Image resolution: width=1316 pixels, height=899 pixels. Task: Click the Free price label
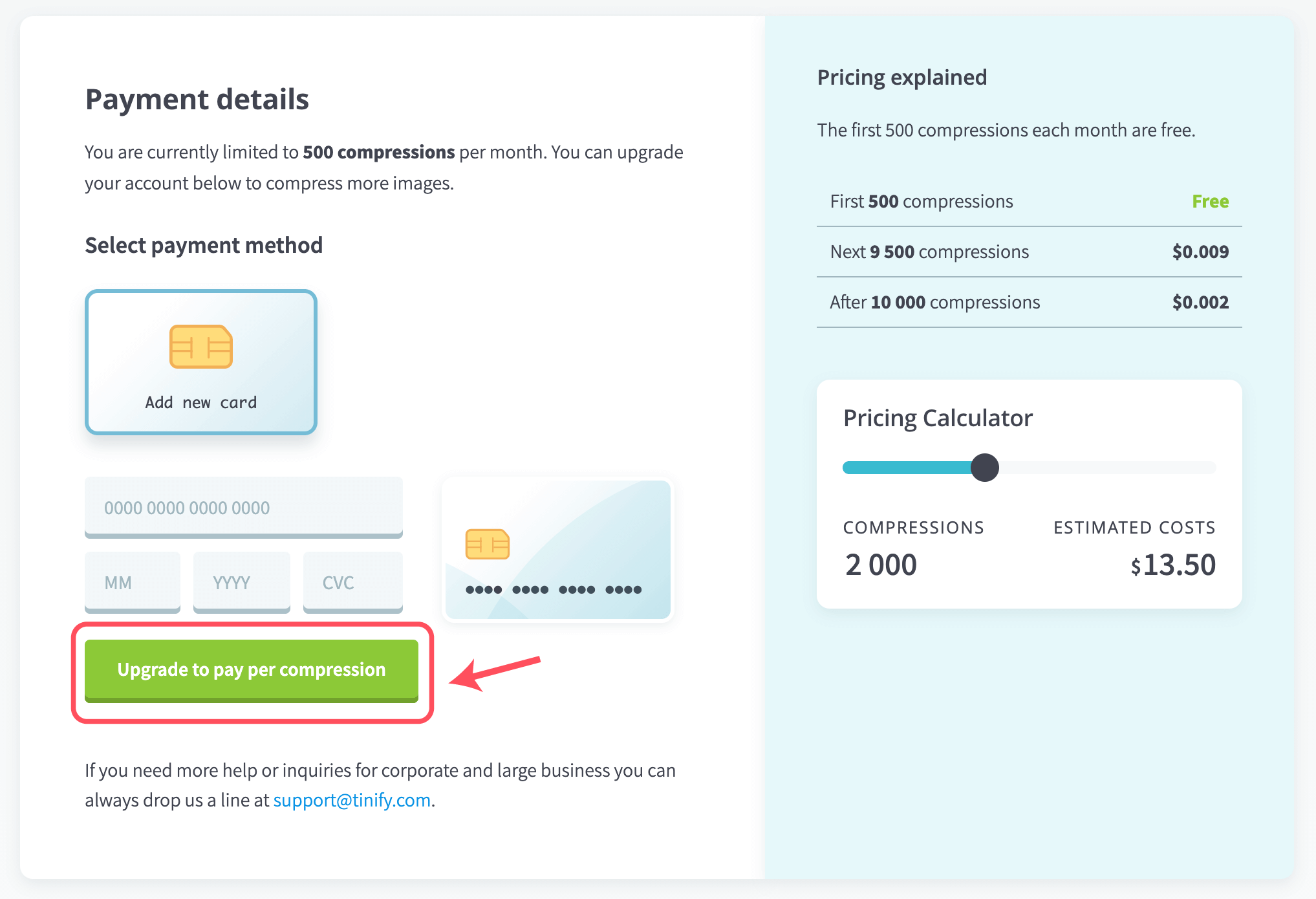(x=1210, y=201)
